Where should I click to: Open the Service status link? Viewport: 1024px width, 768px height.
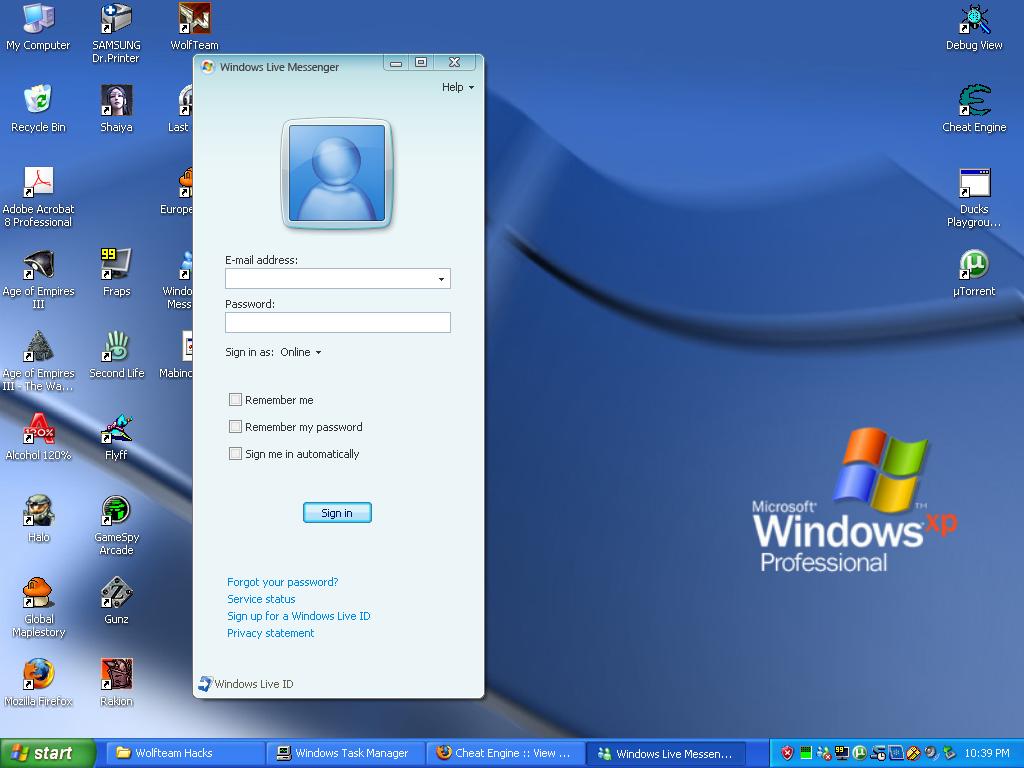(x=261, y=599)
